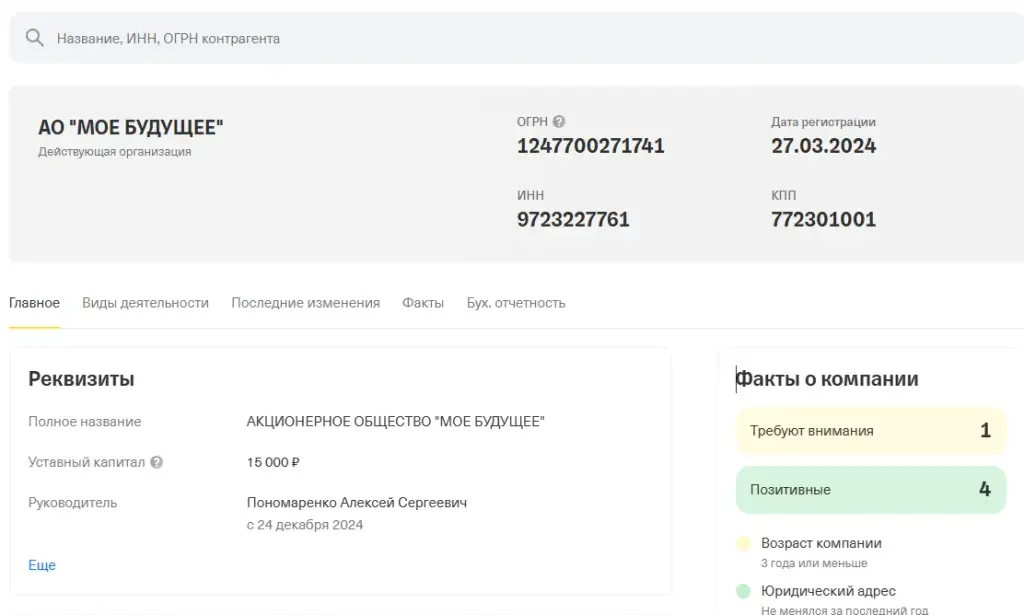Screen dimensions: 1024x615
Task: Switch to the Факты tab
Action: pos(423,303)
